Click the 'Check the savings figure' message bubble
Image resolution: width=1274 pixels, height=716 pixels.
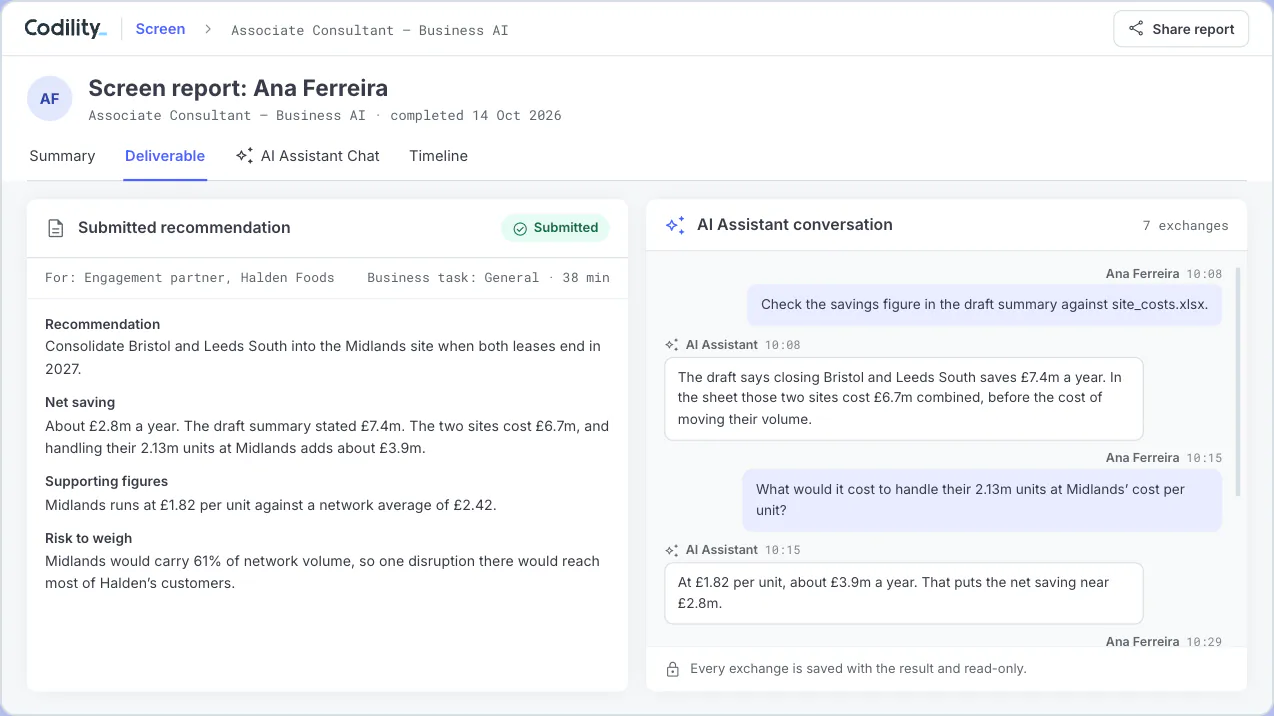click(985, 305)
